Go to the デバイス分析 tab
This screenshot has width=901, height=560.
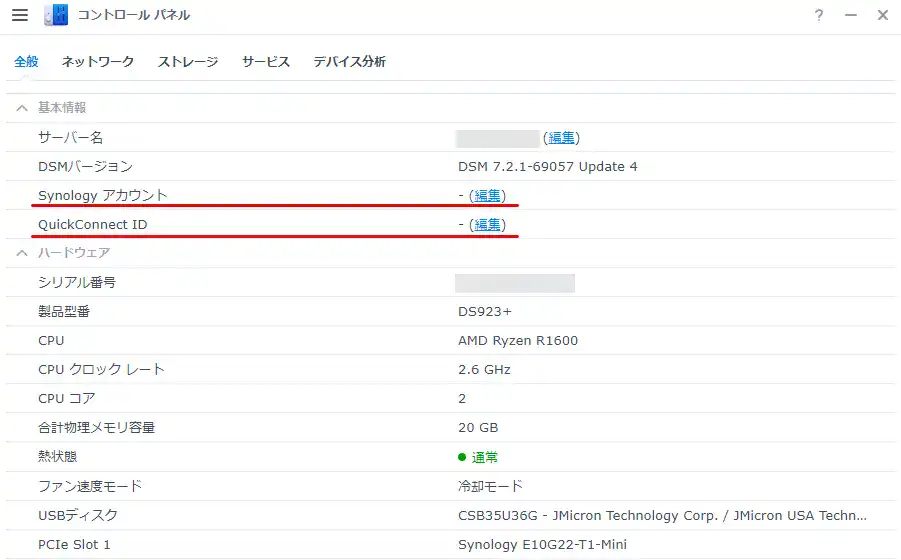[x=349, y=62]
